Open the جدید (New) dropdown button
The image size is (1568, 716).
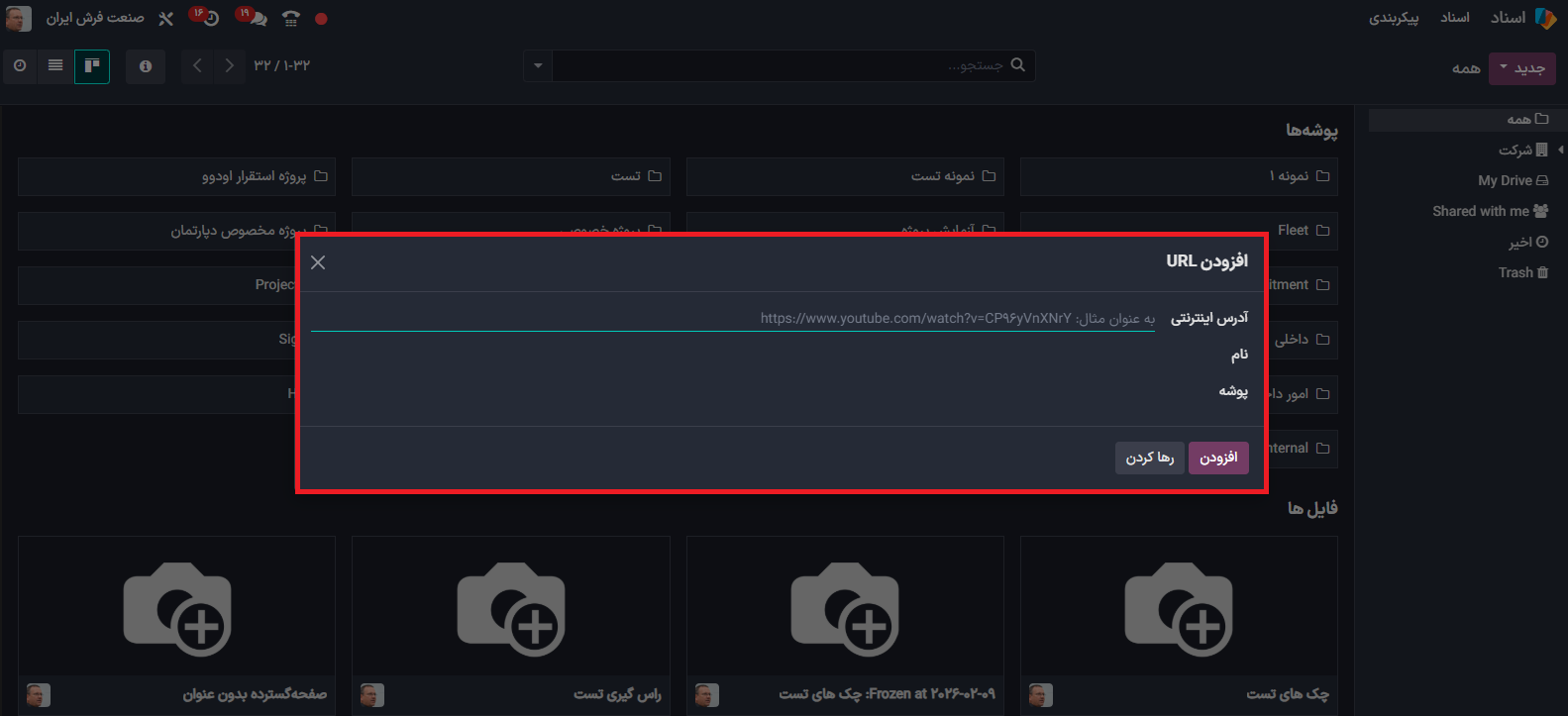(1521, 68)
